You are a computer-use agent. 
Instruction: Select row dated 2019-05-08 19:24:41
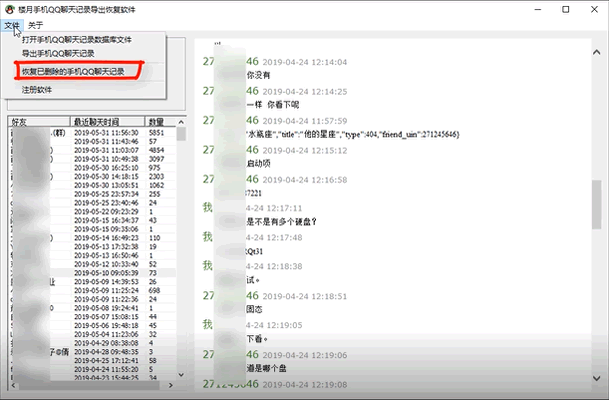pyautogui.click(x=92, y=308)
